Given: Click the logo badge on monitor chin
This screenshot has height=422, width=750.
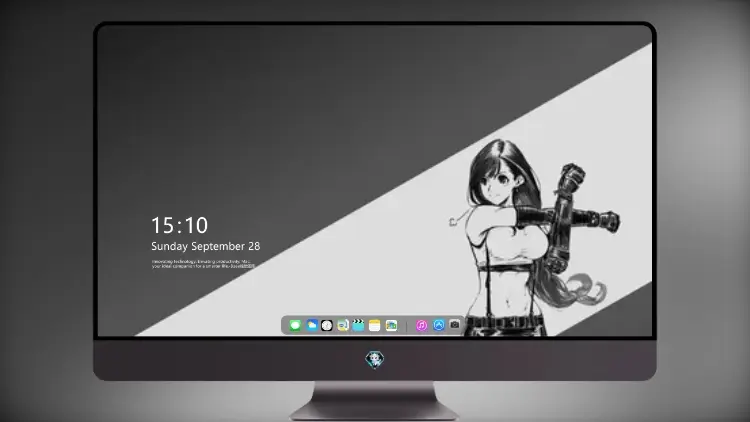Looking at the screenshot, I should [375, 359].
